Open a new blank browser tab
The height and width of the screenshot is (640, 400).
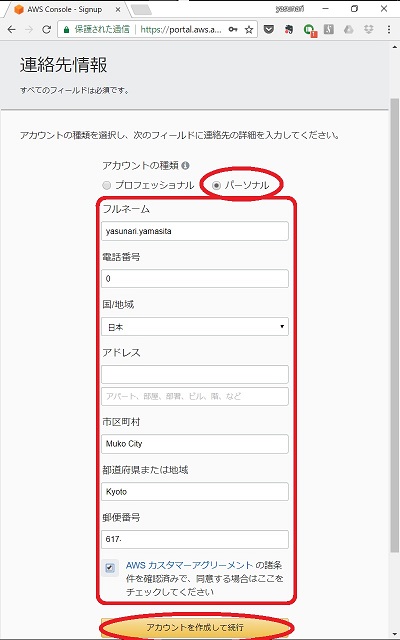[142, 10]
